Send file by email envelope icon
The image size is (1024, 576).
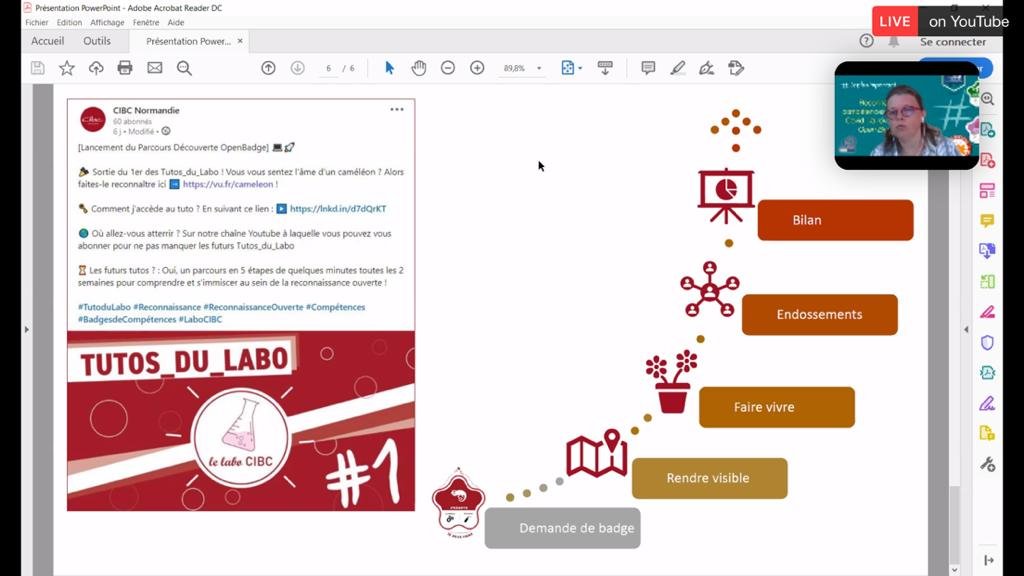coord(155,68)
